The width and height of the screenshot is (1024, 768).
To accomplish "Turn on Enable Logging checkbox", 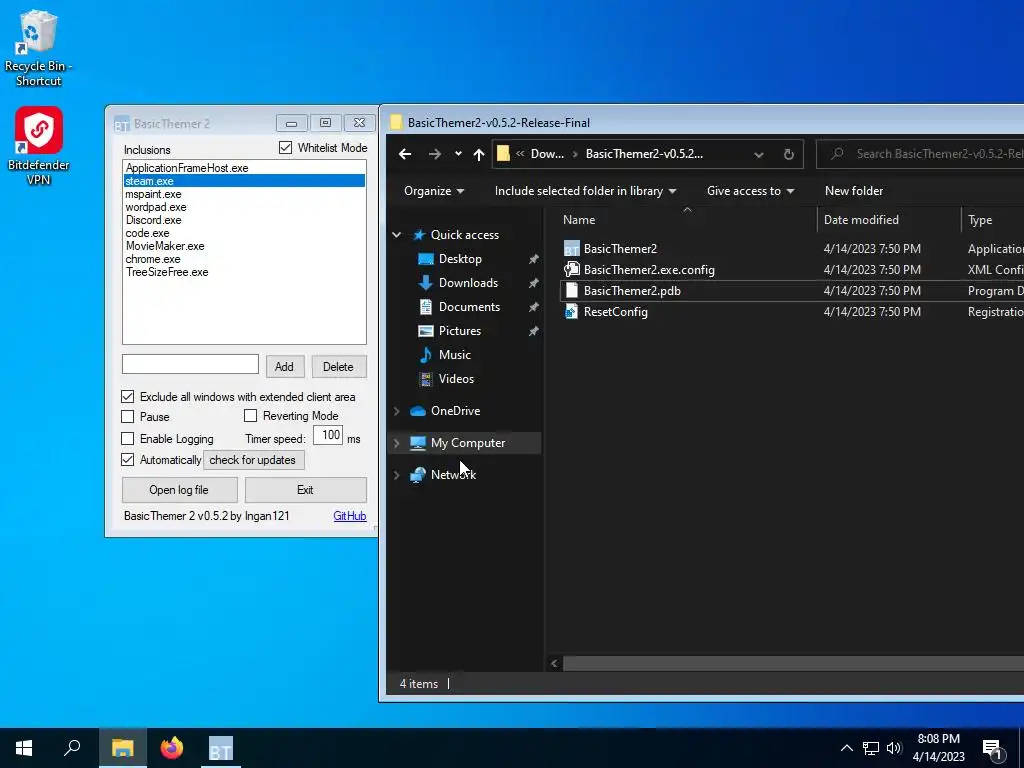I will (x=128, y=438).
